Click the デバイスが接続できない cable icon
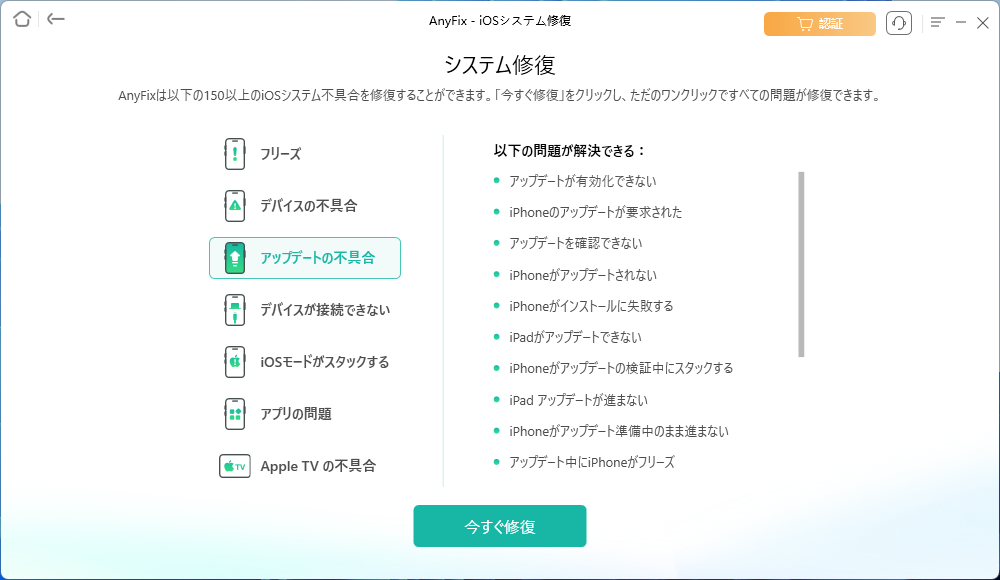Viewport: 1000px width, 580px height. tap(235, 309)
